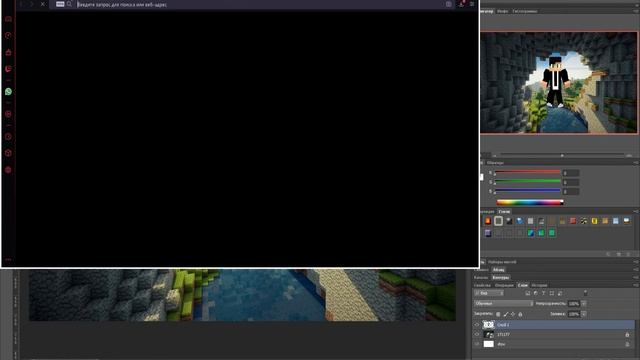Apply the orange-red style in Styles panel
The image size is (640, 360).
(x=488, y=221)
